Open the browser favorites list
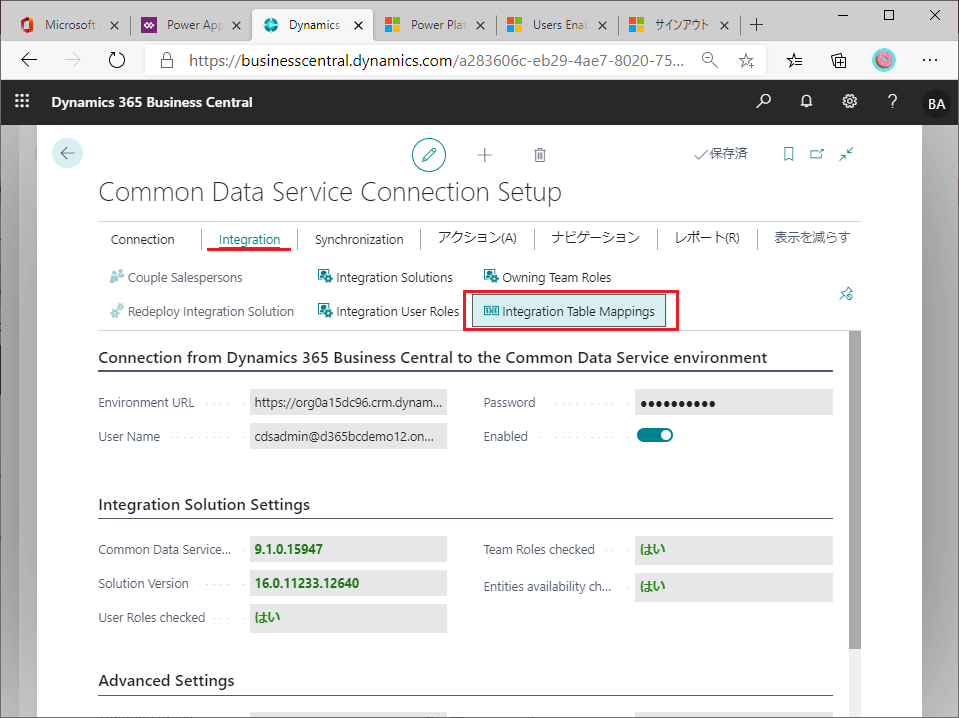Image resolution: width=959 pixels, height=718 pixels. [794, 60]
